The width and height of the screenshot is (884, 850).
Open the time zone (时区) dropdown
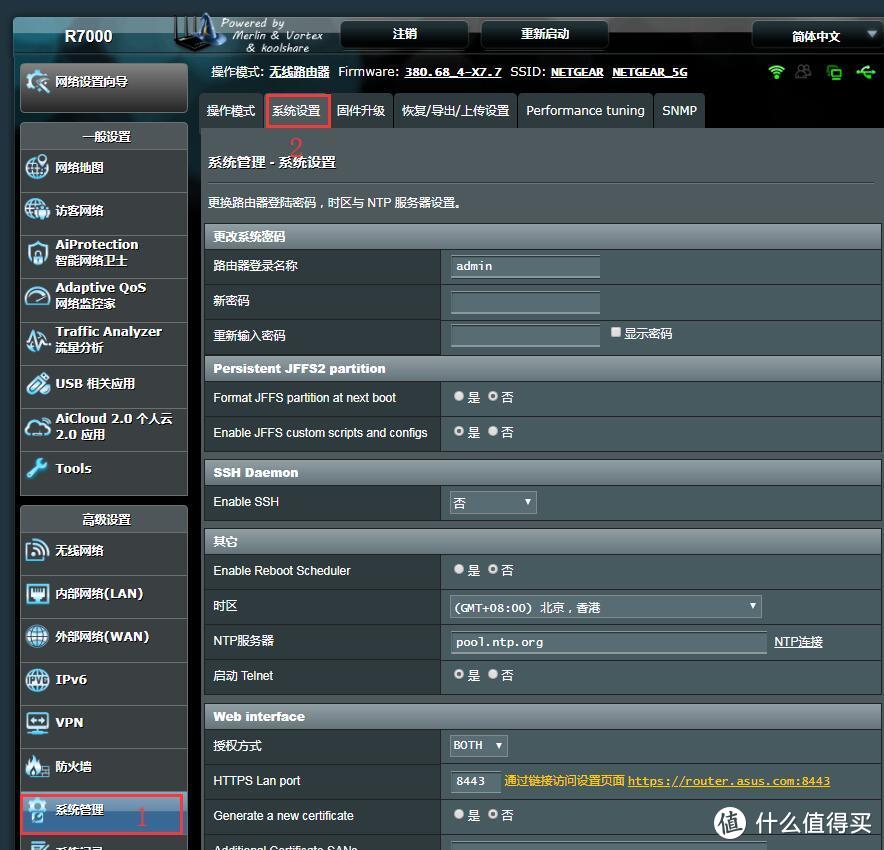605,607
